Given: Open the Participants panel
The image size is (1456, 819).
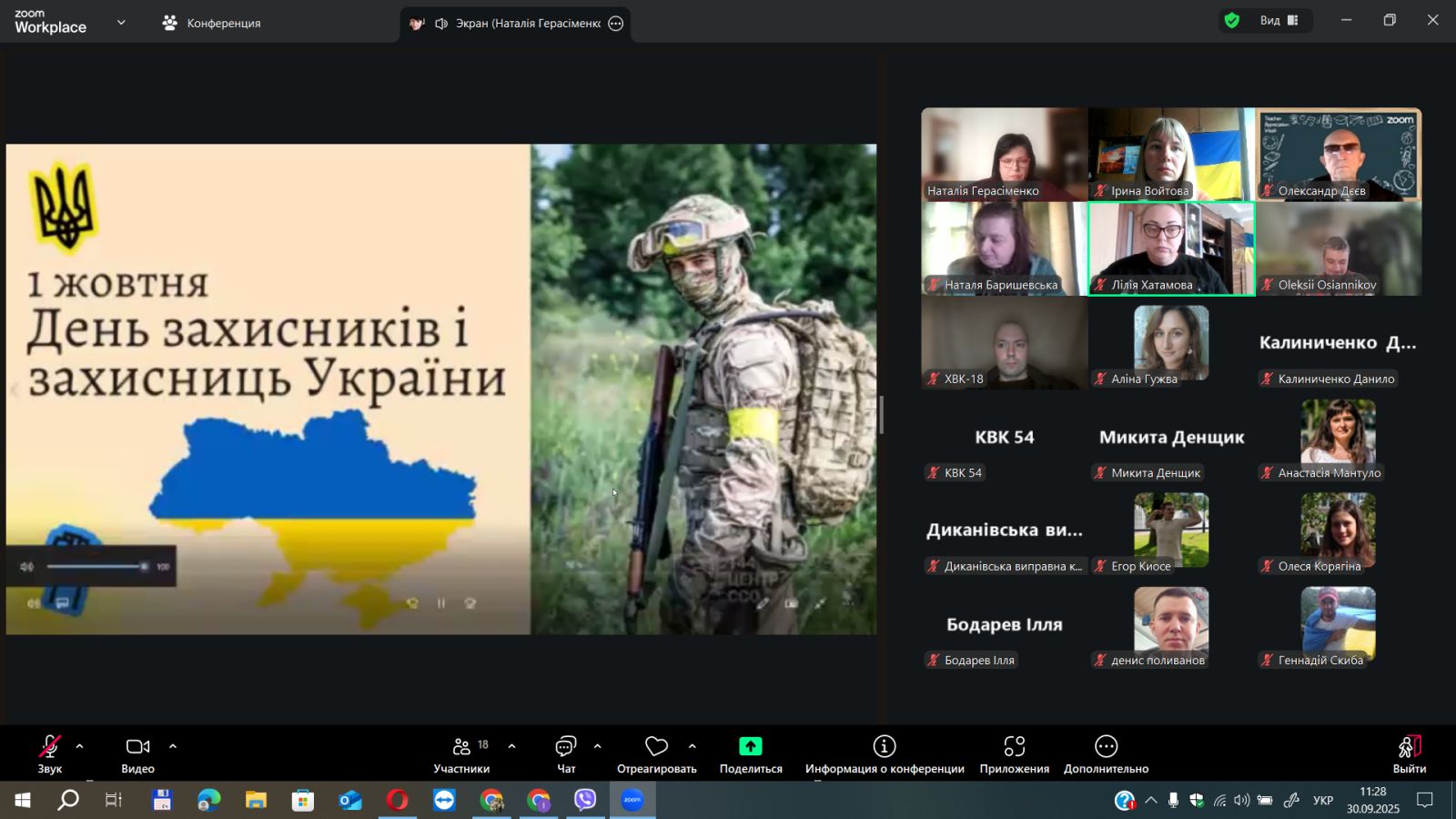Looking at the screenshot, I should (x=461, y=754).
